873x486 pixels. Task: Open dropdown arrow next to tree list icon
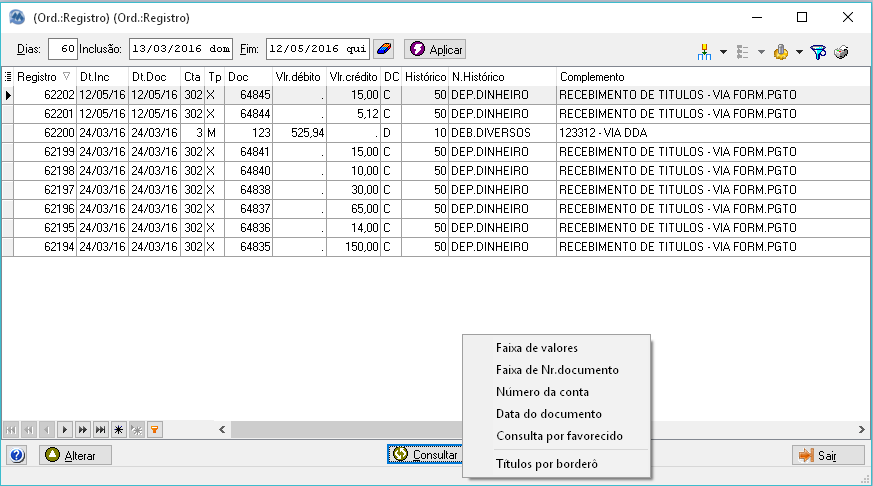761,52
